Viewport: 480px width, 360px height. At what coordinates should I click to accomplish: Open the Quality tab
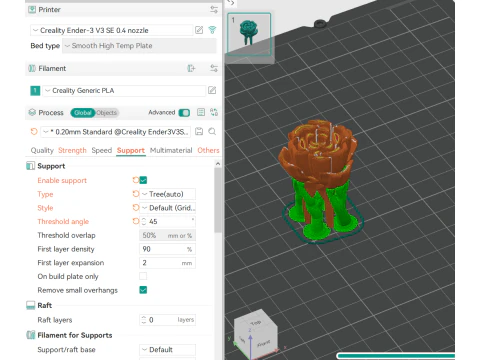(x=42, y=150)
